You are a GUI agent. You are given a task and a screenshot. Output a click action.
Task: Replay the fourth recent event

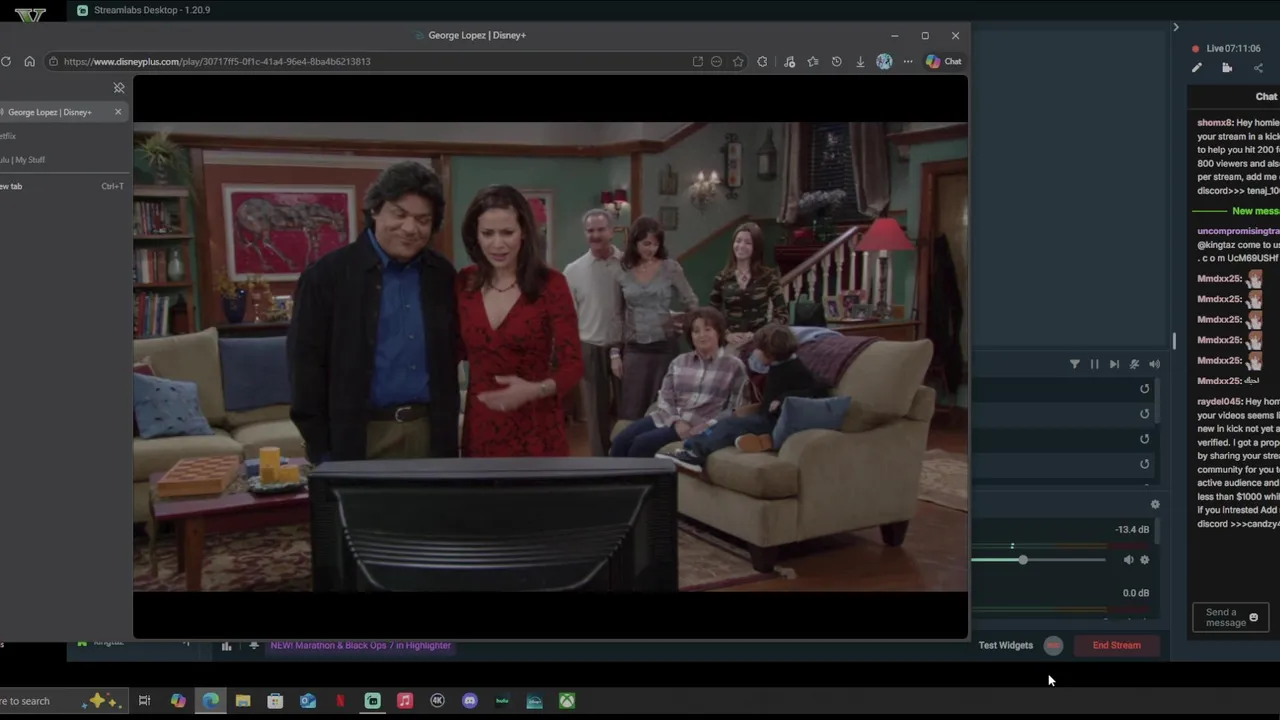click(1145, 464)
